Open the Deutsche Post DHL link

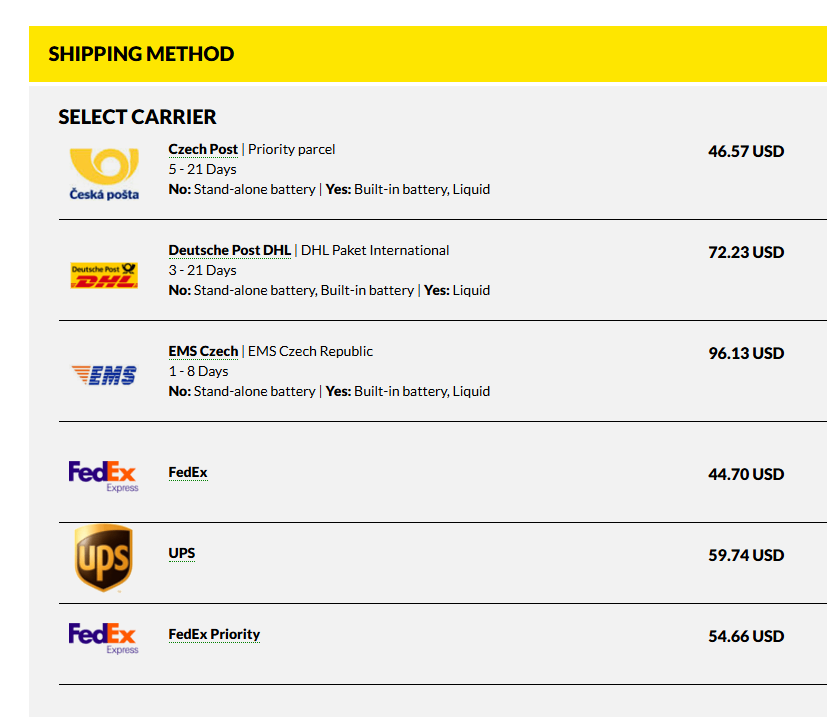pyautogui.click(x=229, y=250)
